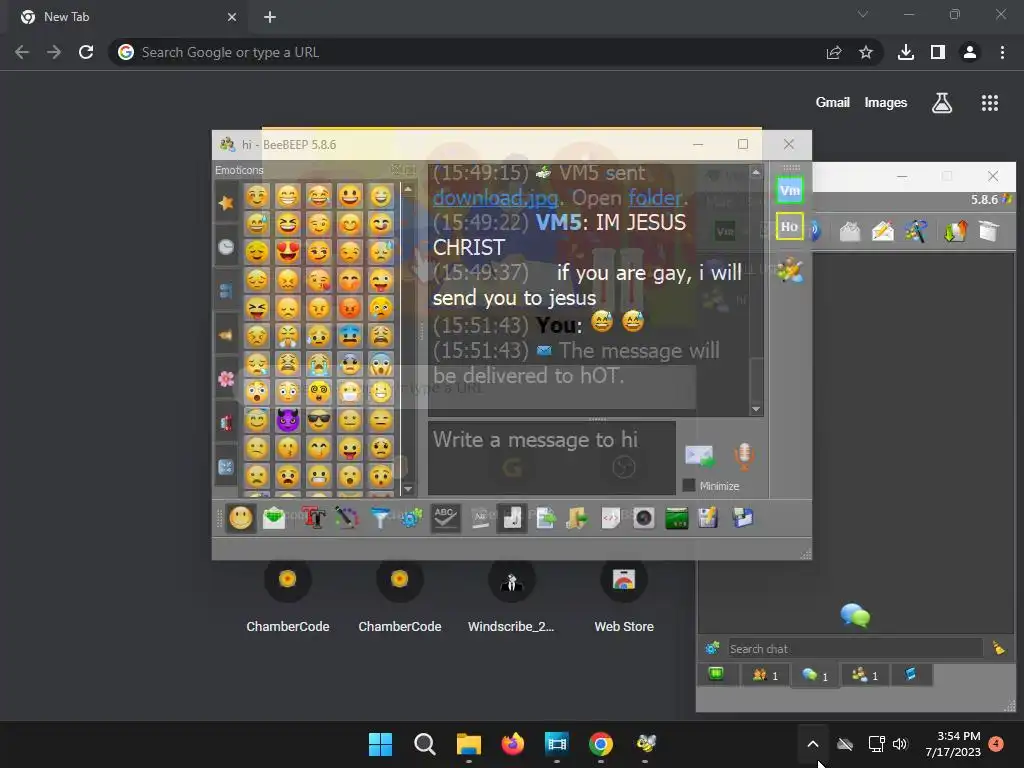This screenshot has width=1024, height=768.
Task: Click the code snippet paper icon
Action: (x=610, y=519)
